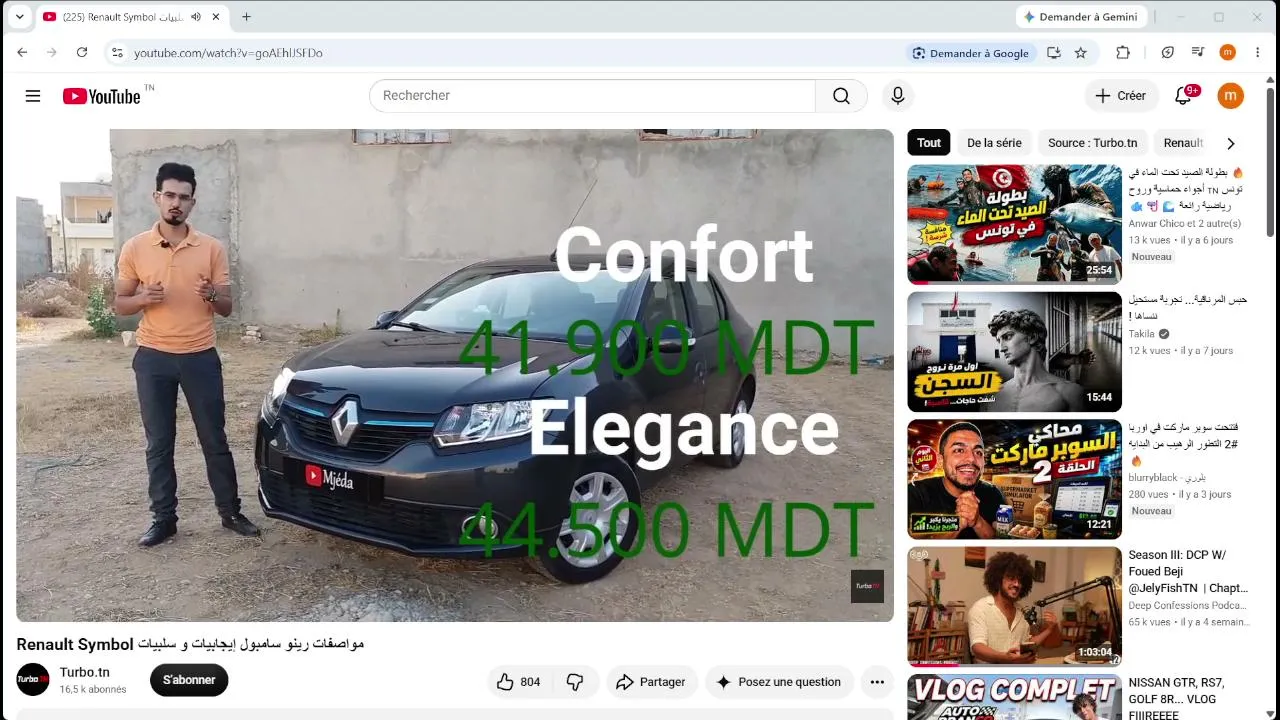The width and height of the screenshot is (1280, 720).
Task: Reload the current page
Action: pos(82,53)
